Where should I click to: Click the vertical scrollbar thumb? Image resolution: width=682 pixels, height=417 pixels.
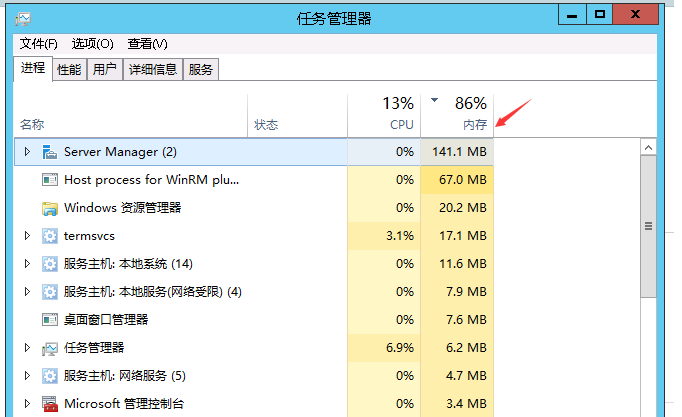(648, 225)
